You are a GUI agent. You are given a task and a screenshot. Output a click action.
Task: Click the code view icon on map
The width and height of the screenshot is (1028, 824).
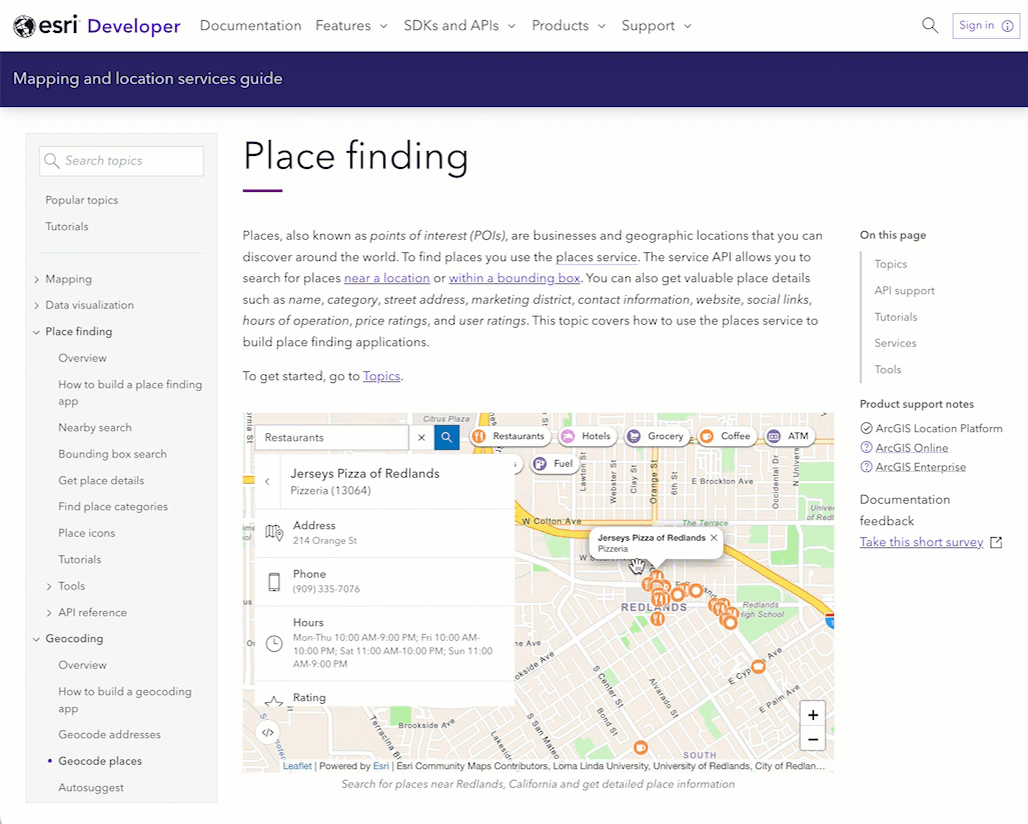267,732
